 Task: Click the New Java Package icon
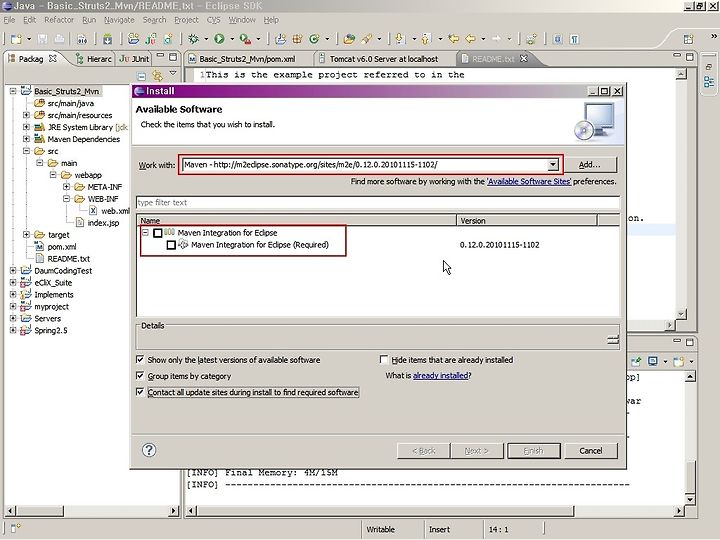(297, 39)
